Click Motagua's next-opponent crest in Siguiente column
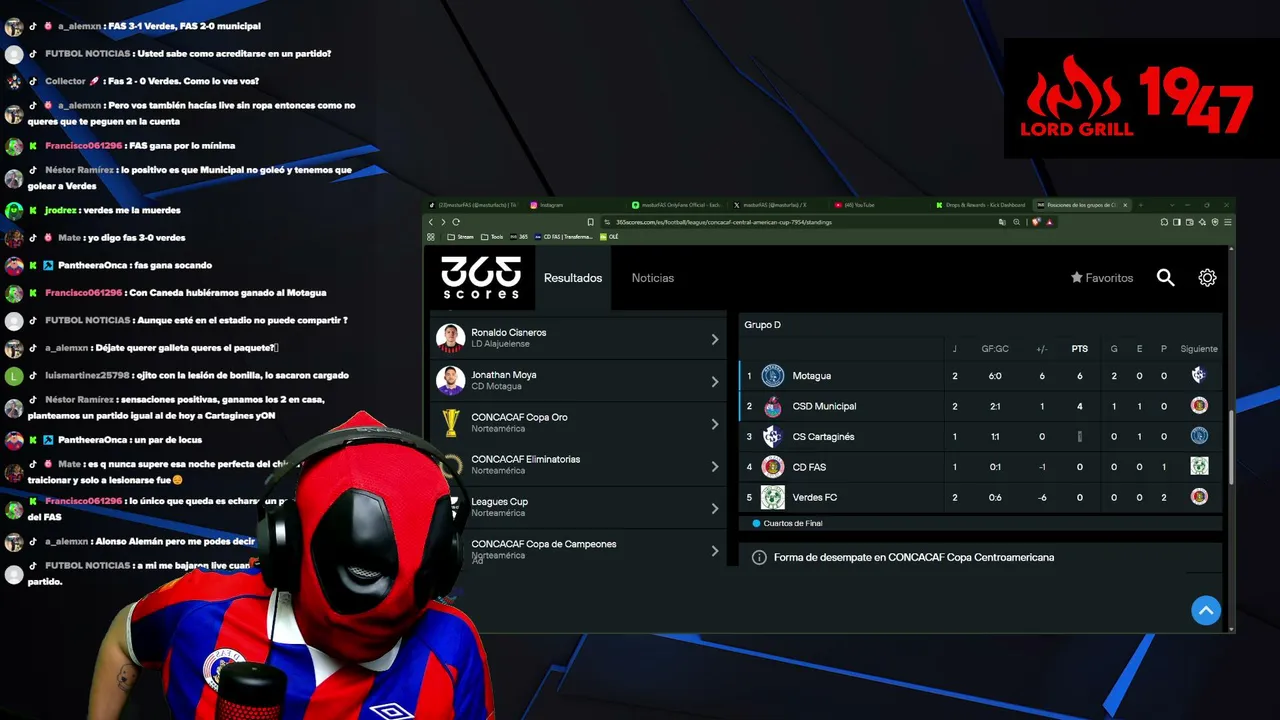The height and width of the screenshot is (720, 1280). point(1199,375)
